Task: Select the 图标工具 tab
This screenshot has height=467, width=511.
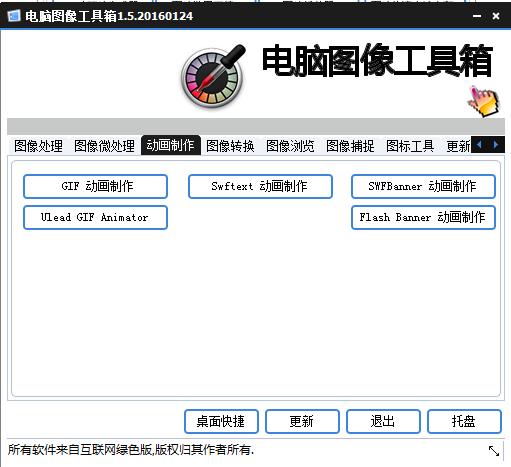Action: 410,146
